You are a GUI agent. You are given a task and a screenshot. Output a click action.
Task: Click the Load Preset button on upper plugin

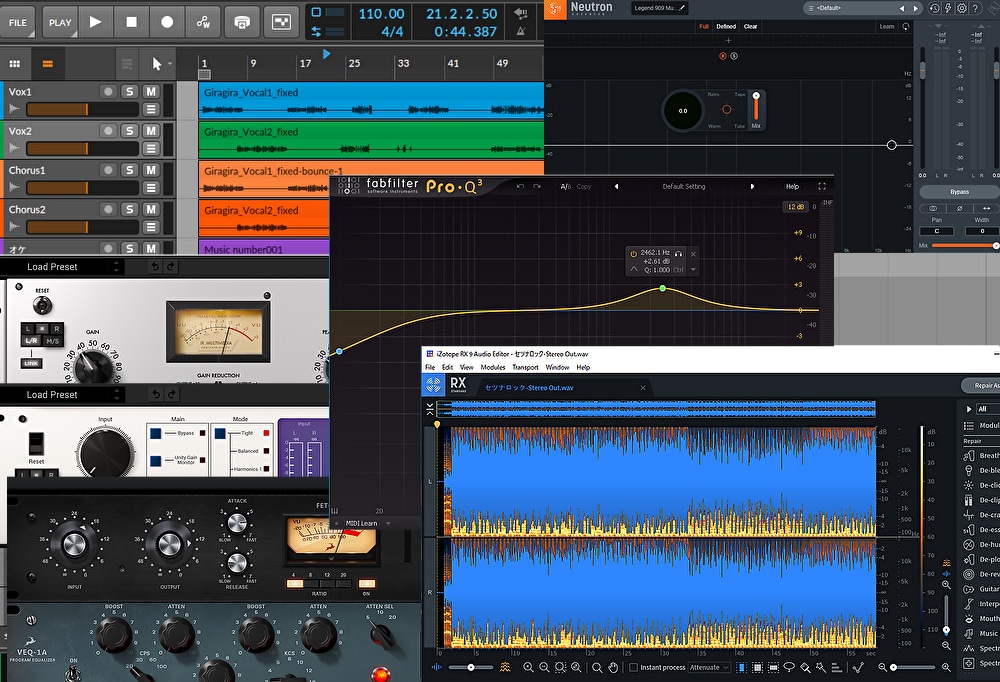(x=52, y=267)
